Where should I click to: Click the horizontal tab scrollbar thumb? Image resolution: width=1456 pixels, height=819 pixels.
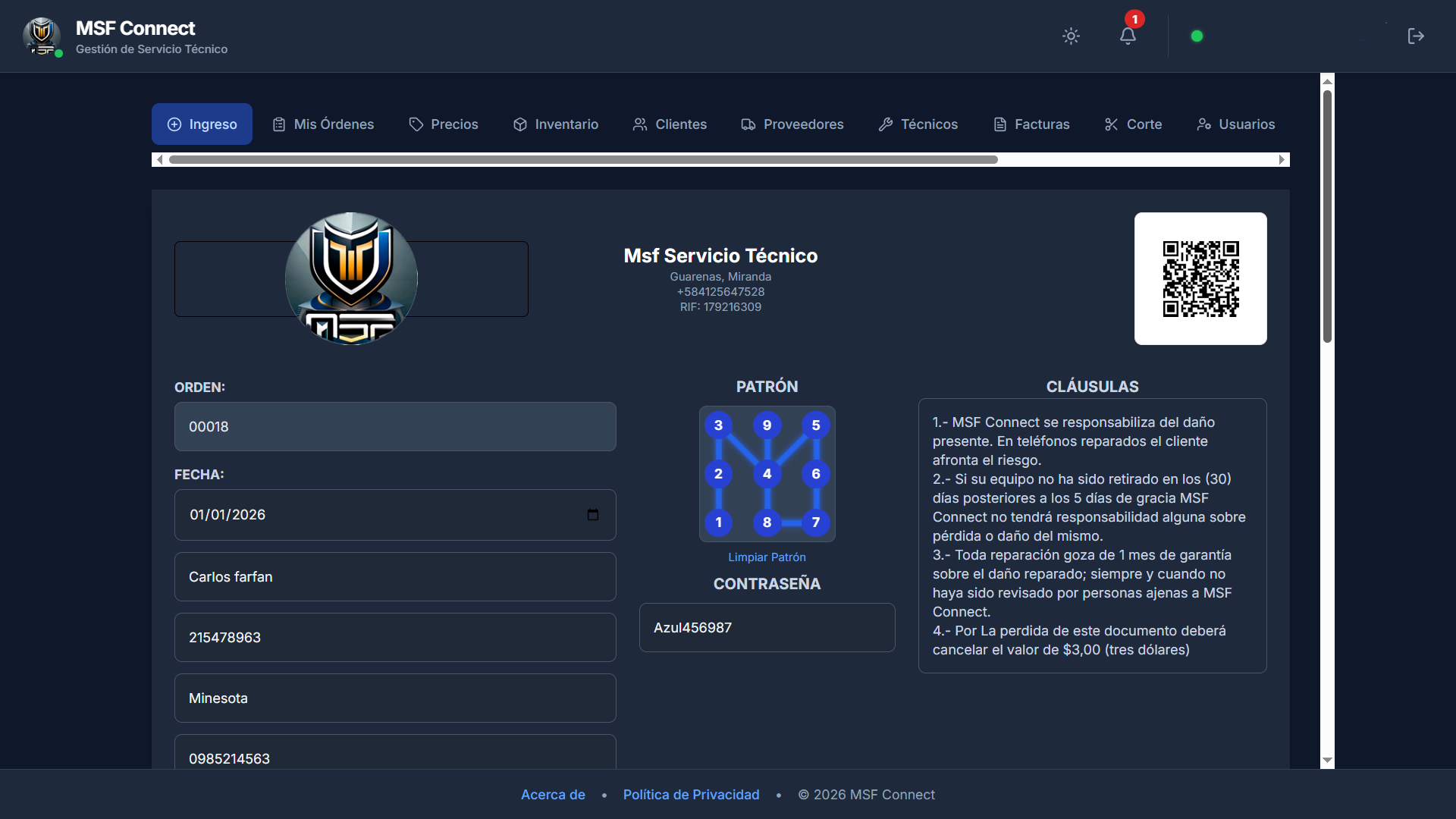[x=583, y=159]
